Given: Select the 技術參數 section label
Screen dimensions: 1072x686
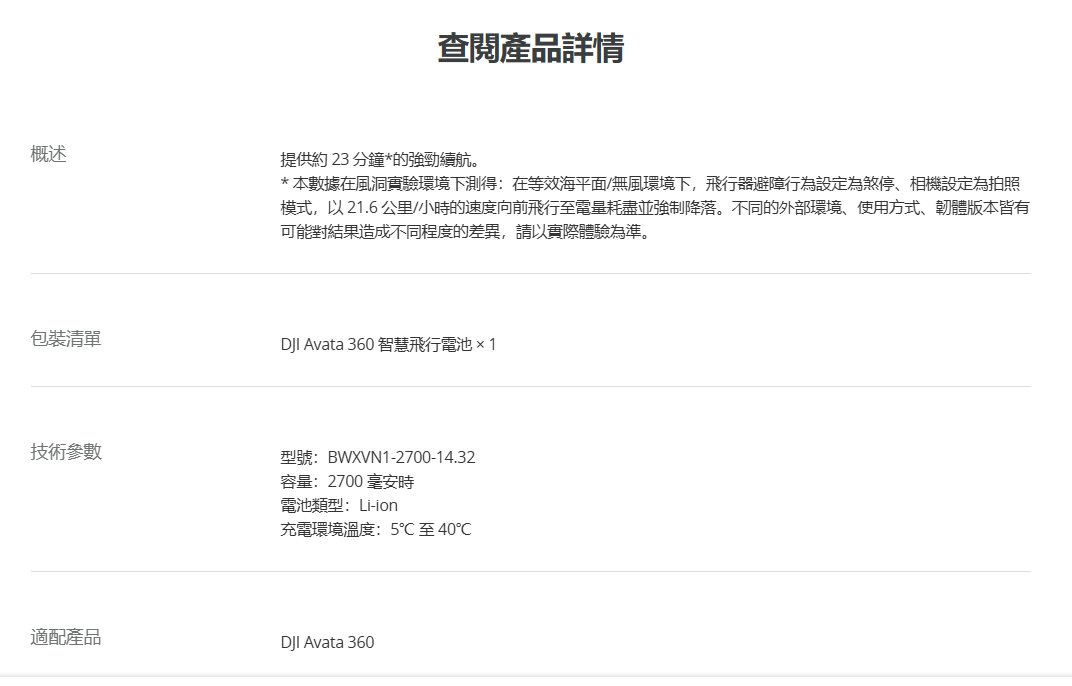Looking at the screenshot, I should click(66, 452).
